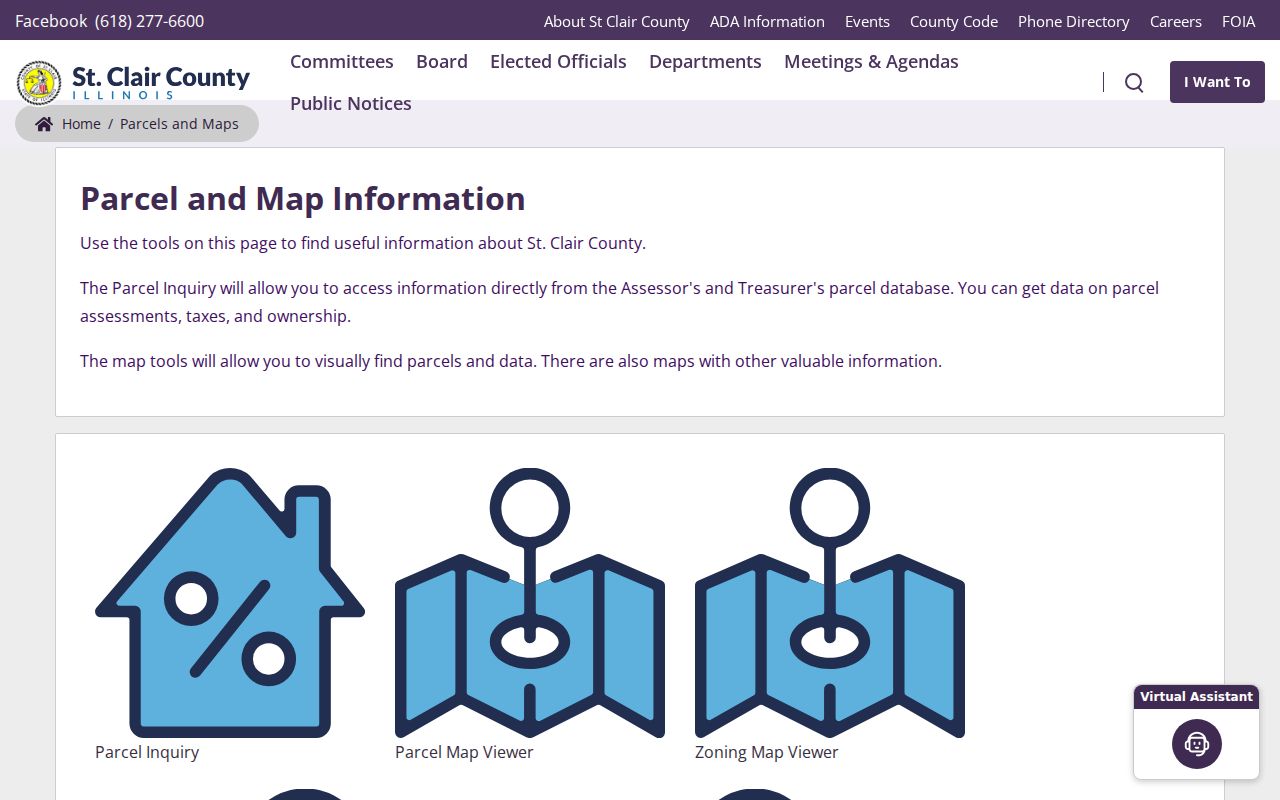Screen dimensions: 1280x800
Task: Open the Elected Officials menu
Action: click(558, 61)
